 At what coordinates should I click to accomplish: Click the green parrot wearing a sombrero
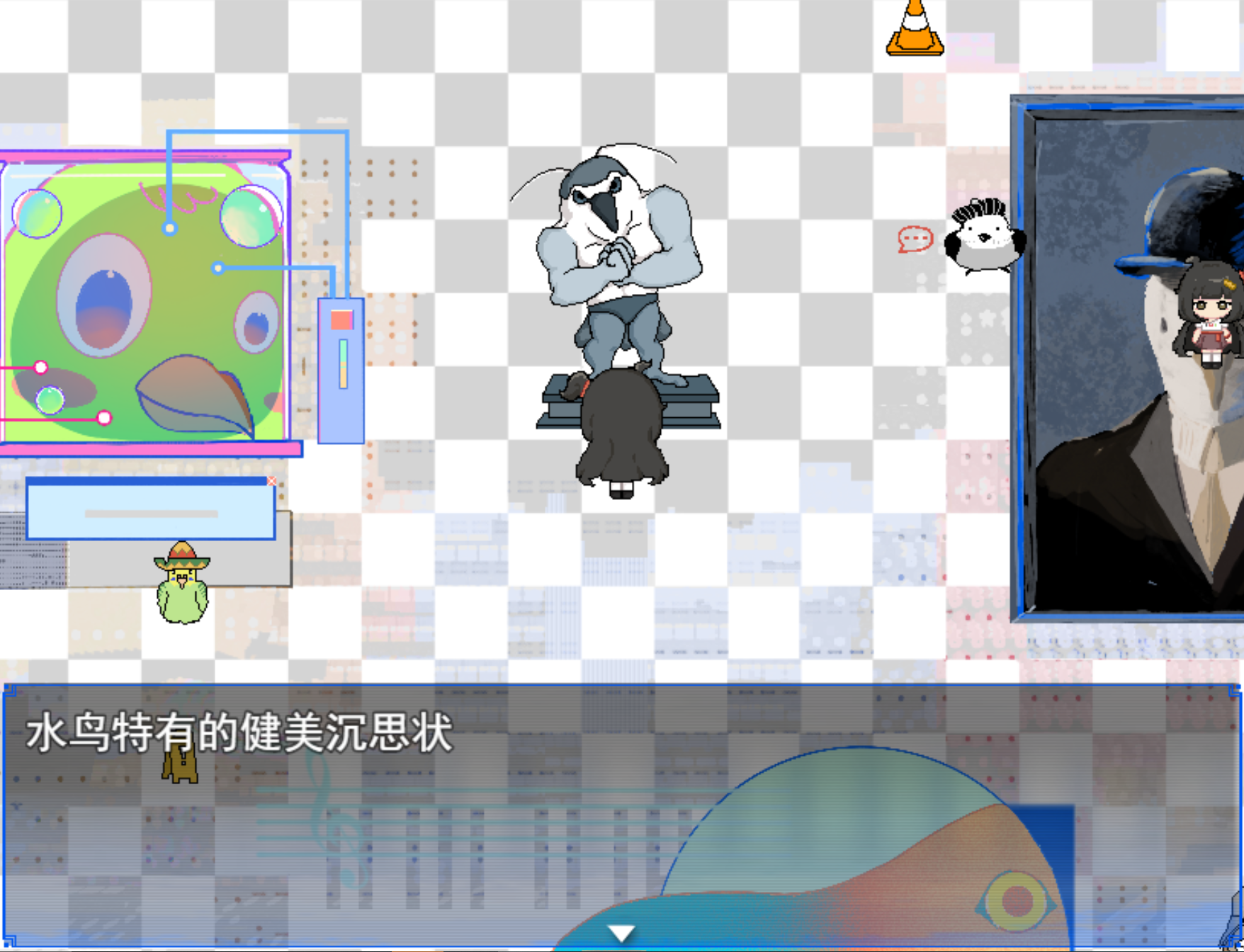point(183,582)
